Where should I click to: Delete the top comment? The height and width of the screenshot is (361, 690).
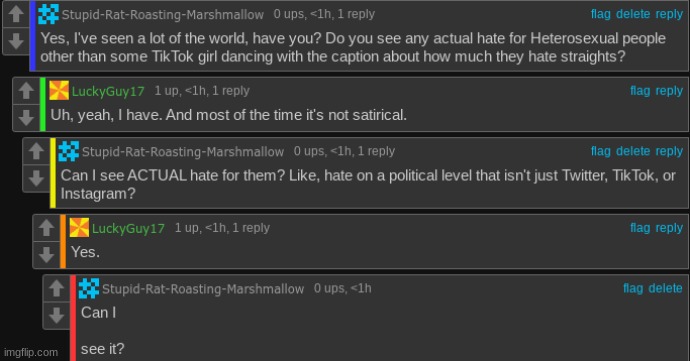coord(633,14)
